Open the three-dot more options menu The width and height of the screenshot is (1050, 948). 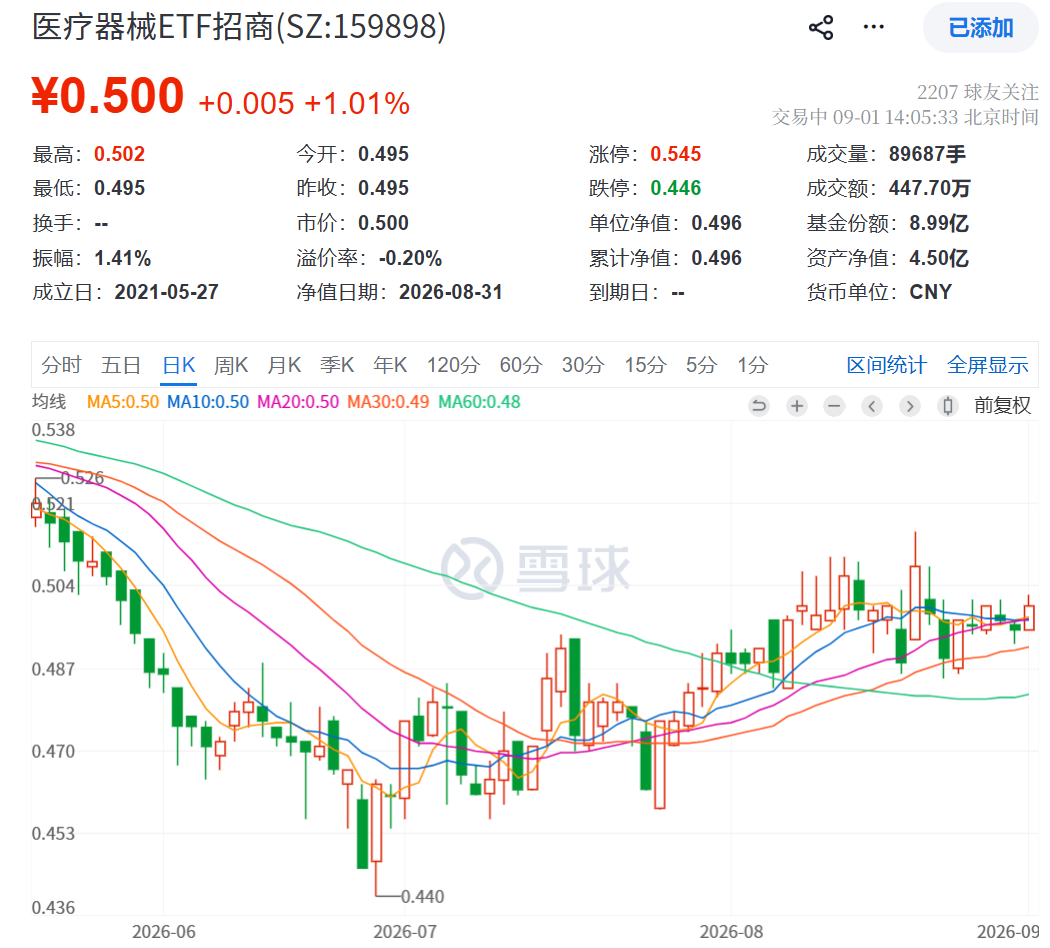coord(873,27)
